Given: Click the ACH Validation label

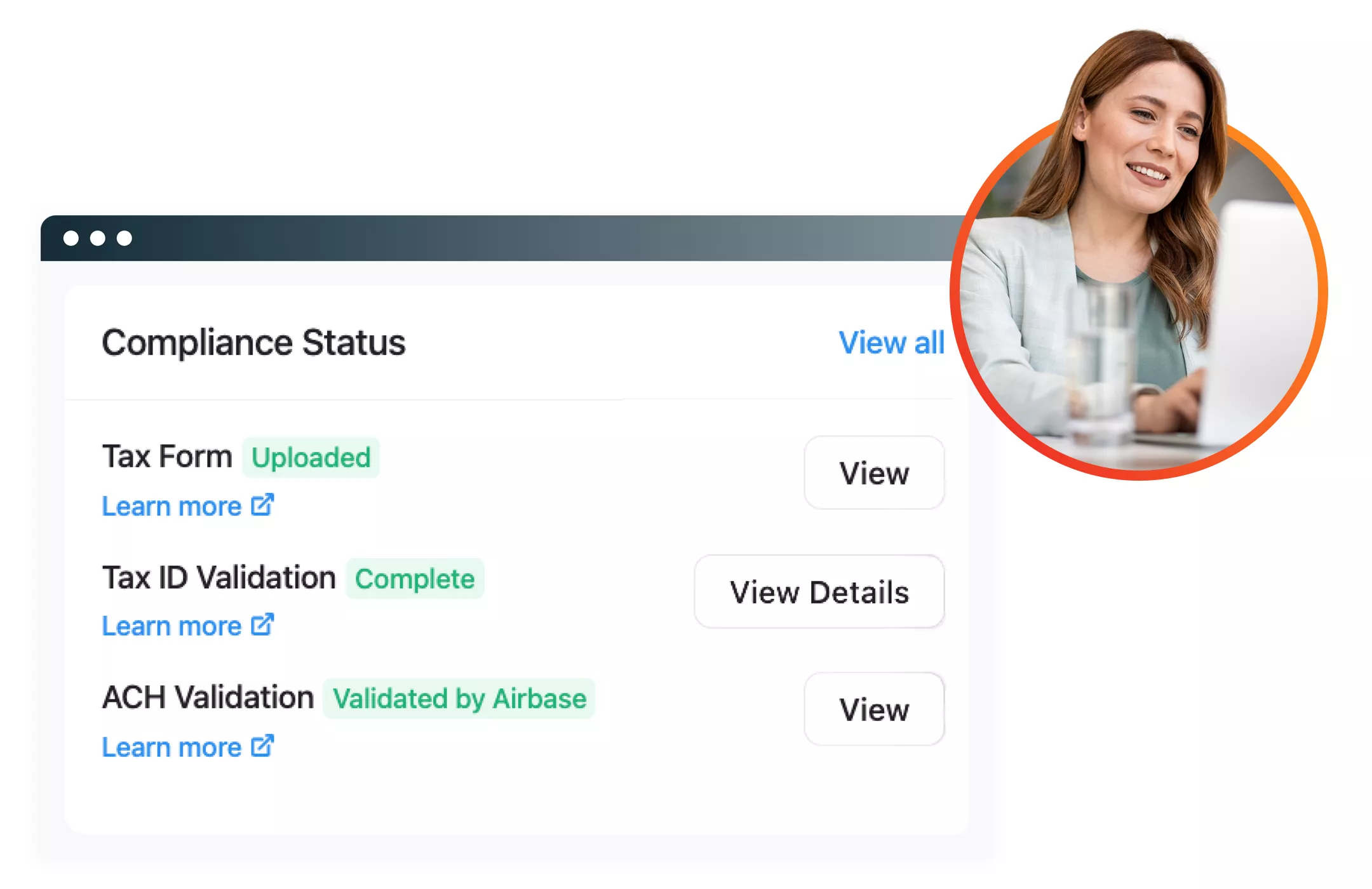Looking at the screenshot, I should (208, 697).
